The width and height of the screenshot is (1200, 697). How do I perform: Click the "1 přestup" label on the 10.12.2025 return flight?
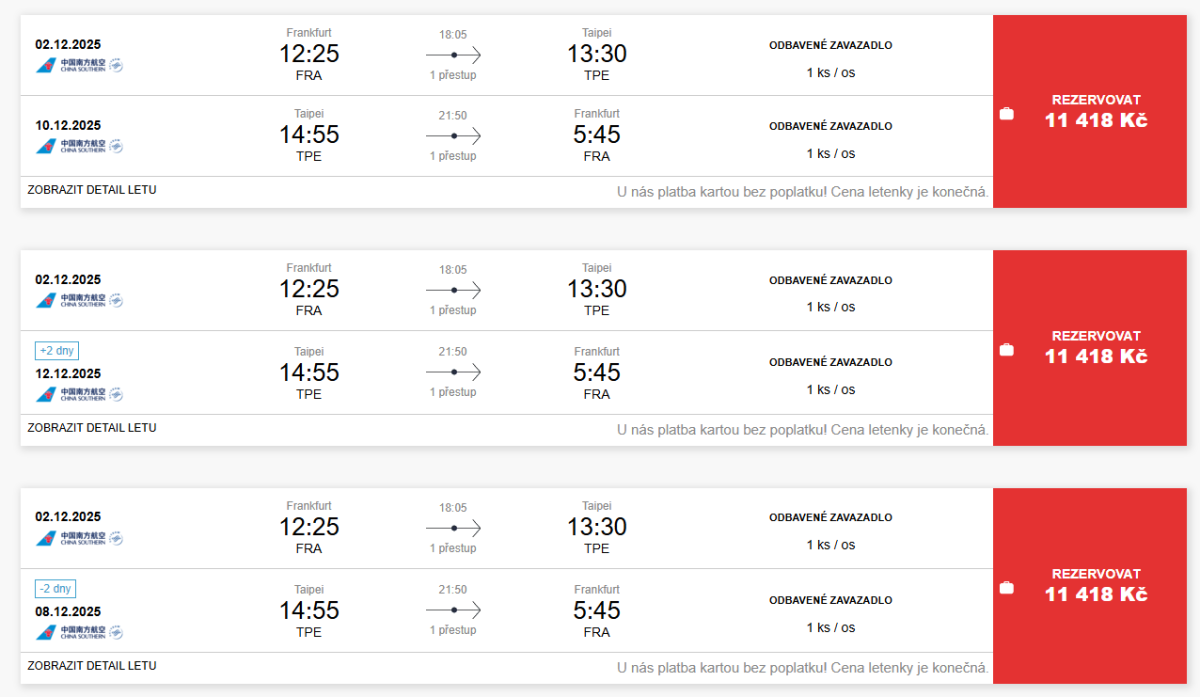(x=453, y=156)
